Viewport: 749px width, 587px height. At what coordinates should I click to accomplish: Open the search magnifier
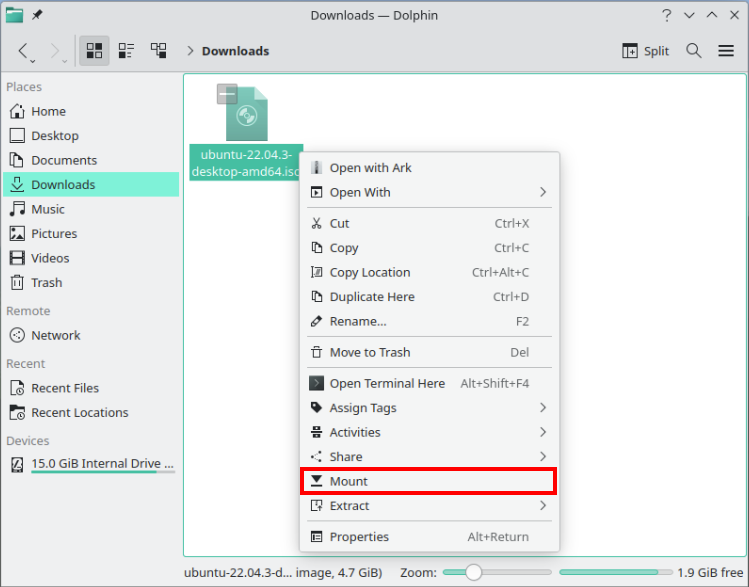click(694, 51)
